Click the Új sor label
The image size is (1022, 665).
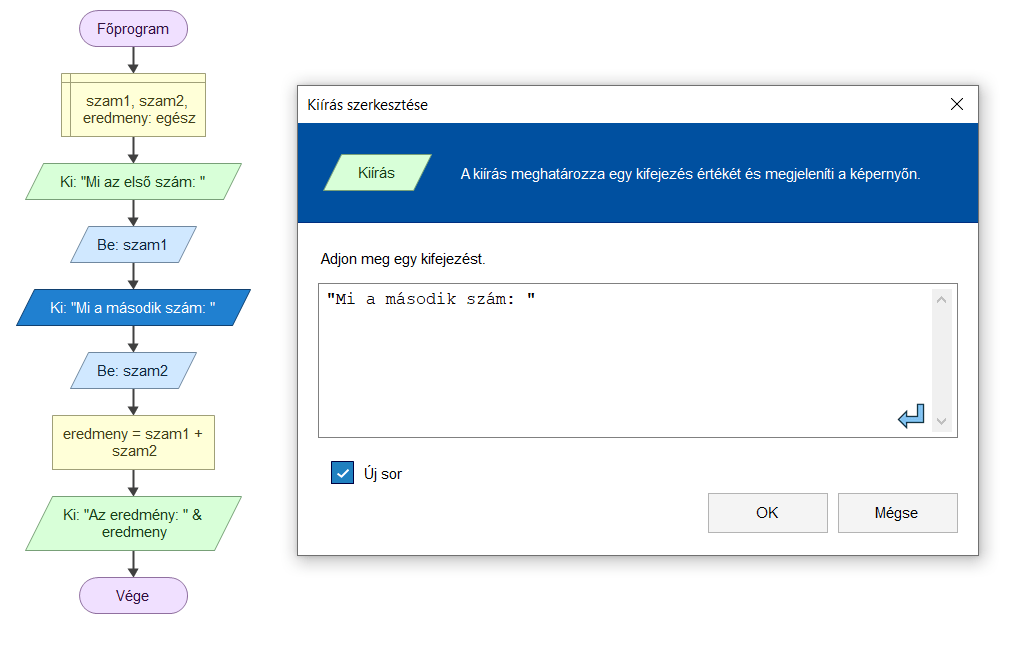coord(383,474)
